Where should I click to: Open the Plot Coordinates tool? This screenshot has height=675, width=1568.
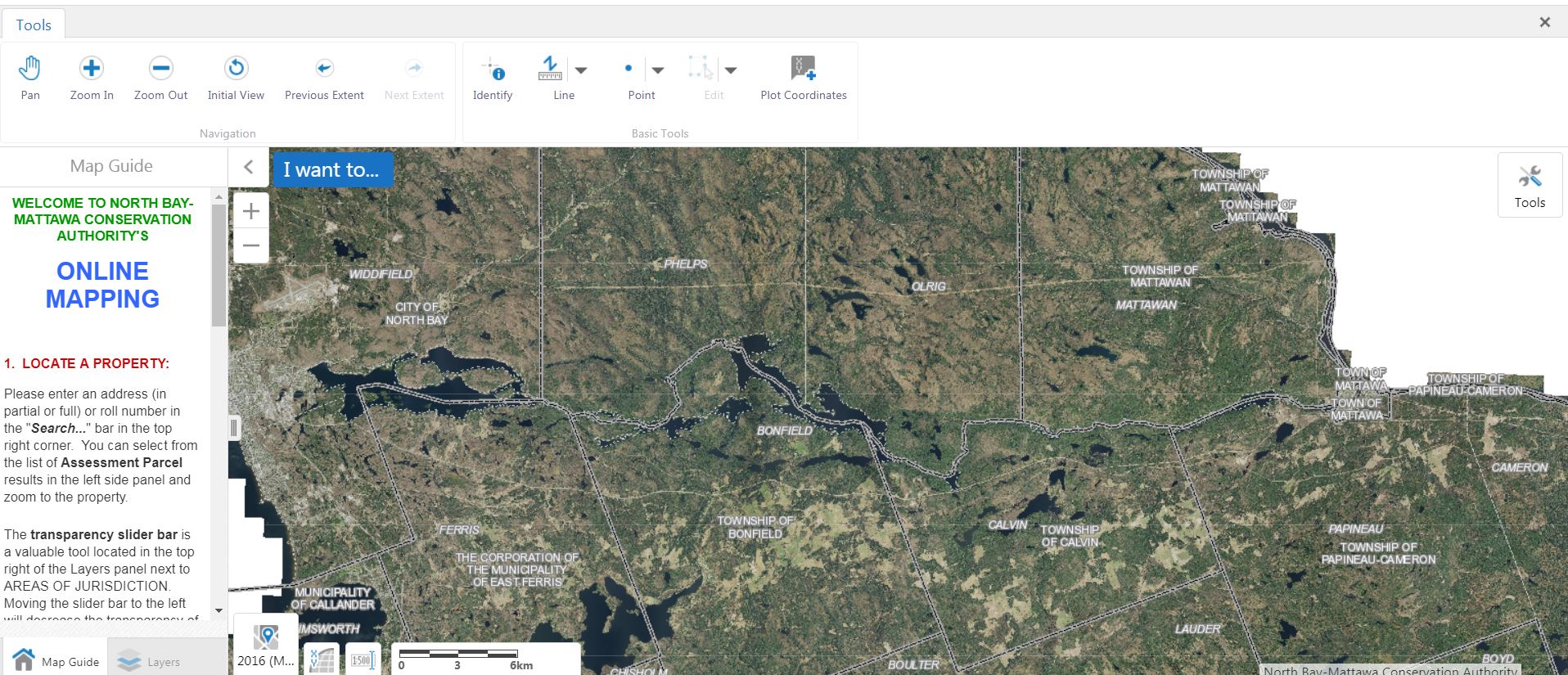[x=803, y=78]
